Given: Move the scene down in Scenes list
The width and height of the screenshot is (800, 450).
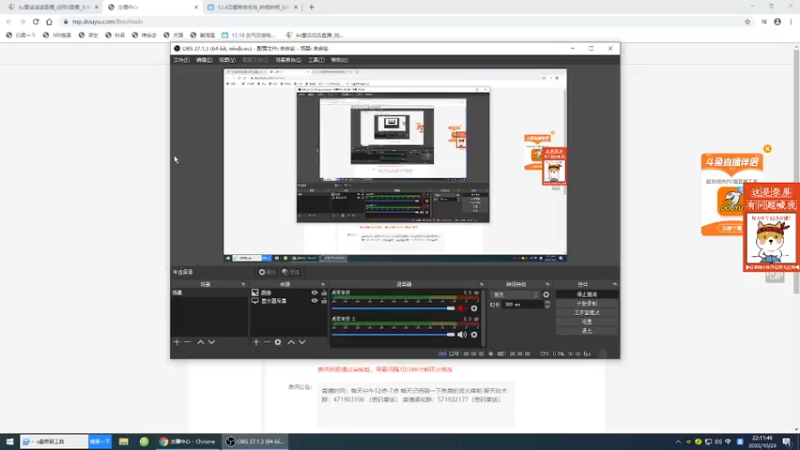Looking at the screenshot, I should (x=211, y=342).
